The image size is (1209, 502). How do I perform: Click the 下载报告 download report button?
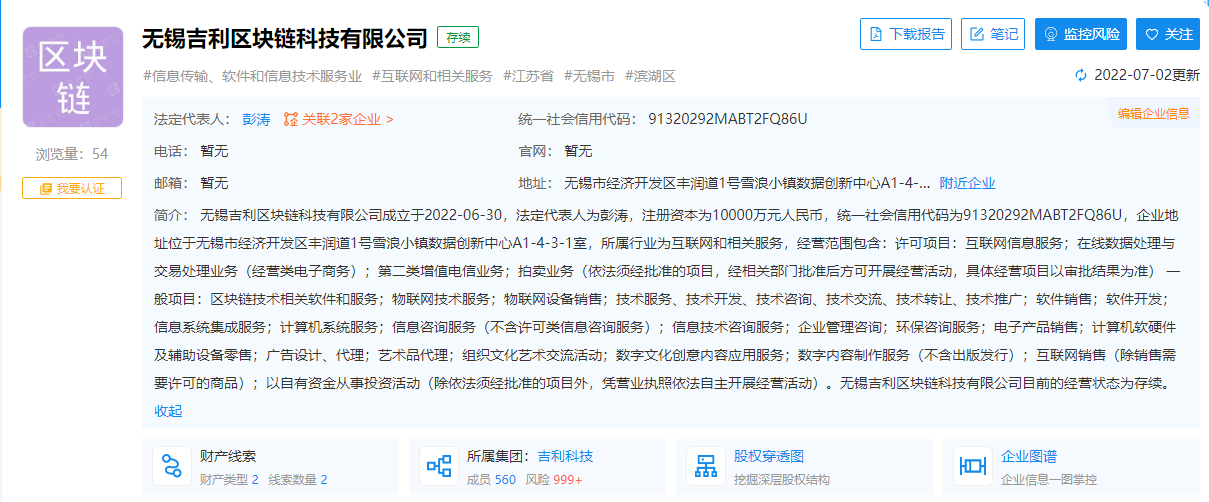click(906, 33)
